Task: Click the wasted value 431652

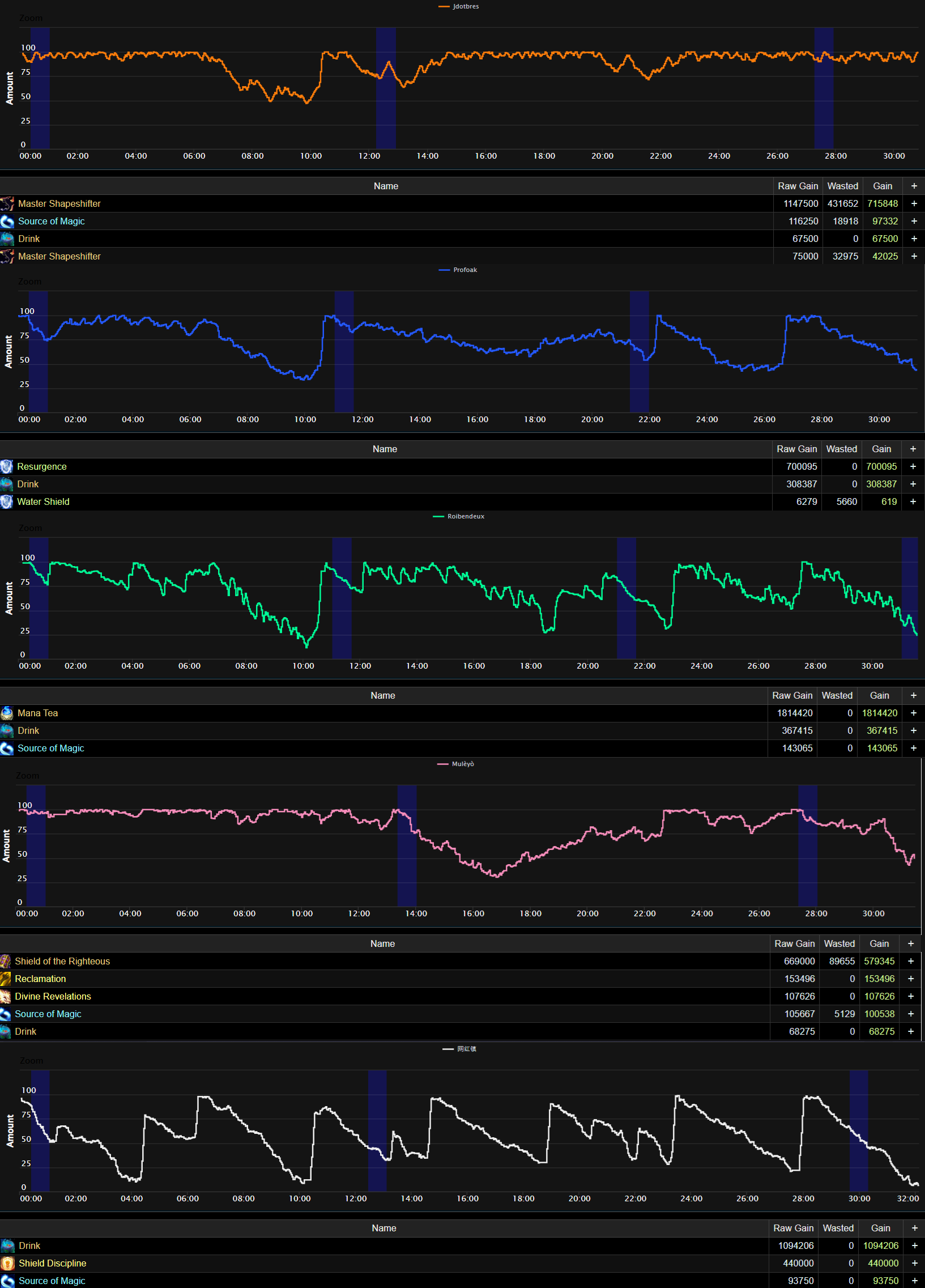Action: (x=843, y=203)
